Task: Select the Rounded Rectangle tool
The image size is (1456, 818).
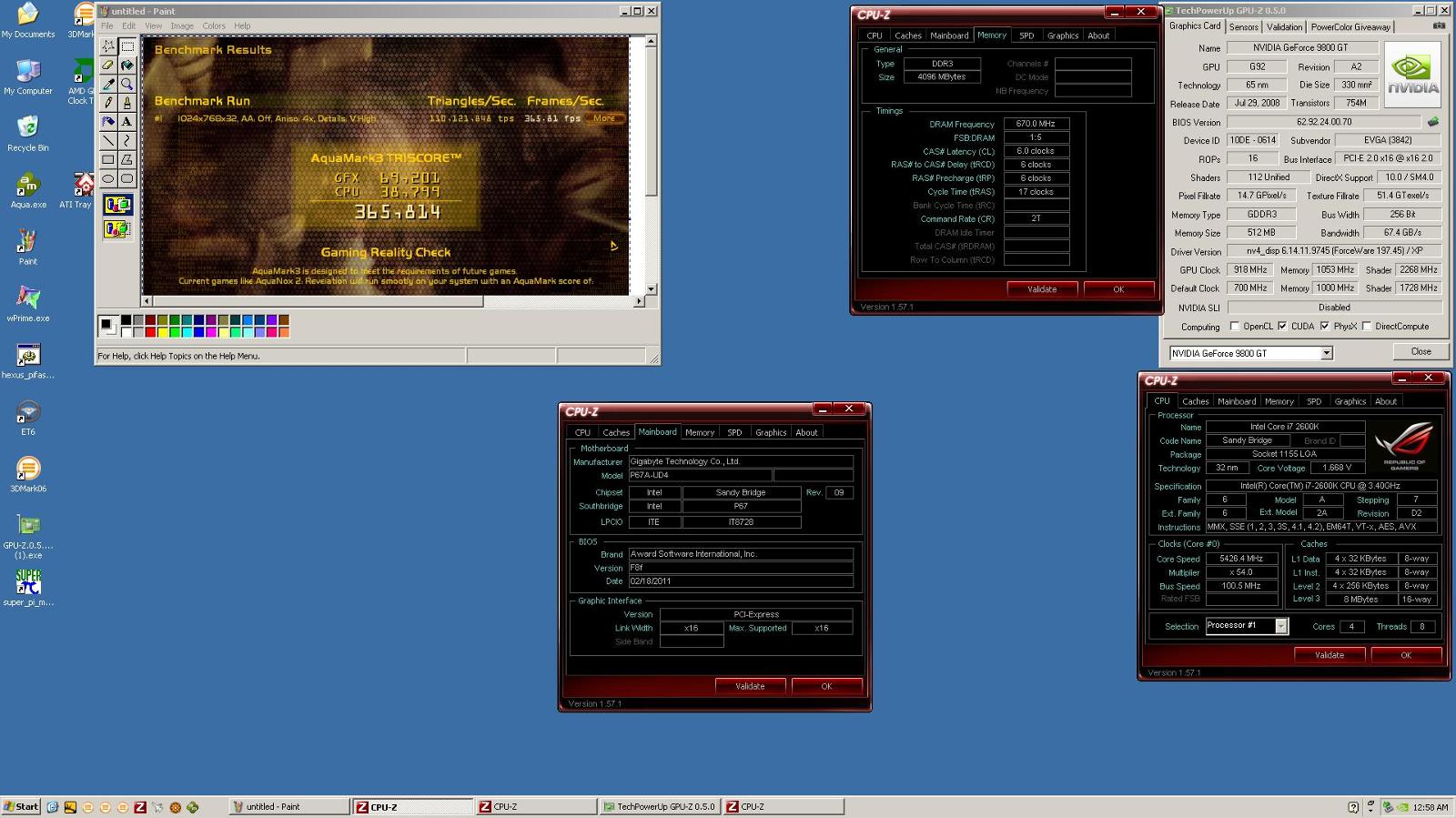Action: (x=127, y=178)
